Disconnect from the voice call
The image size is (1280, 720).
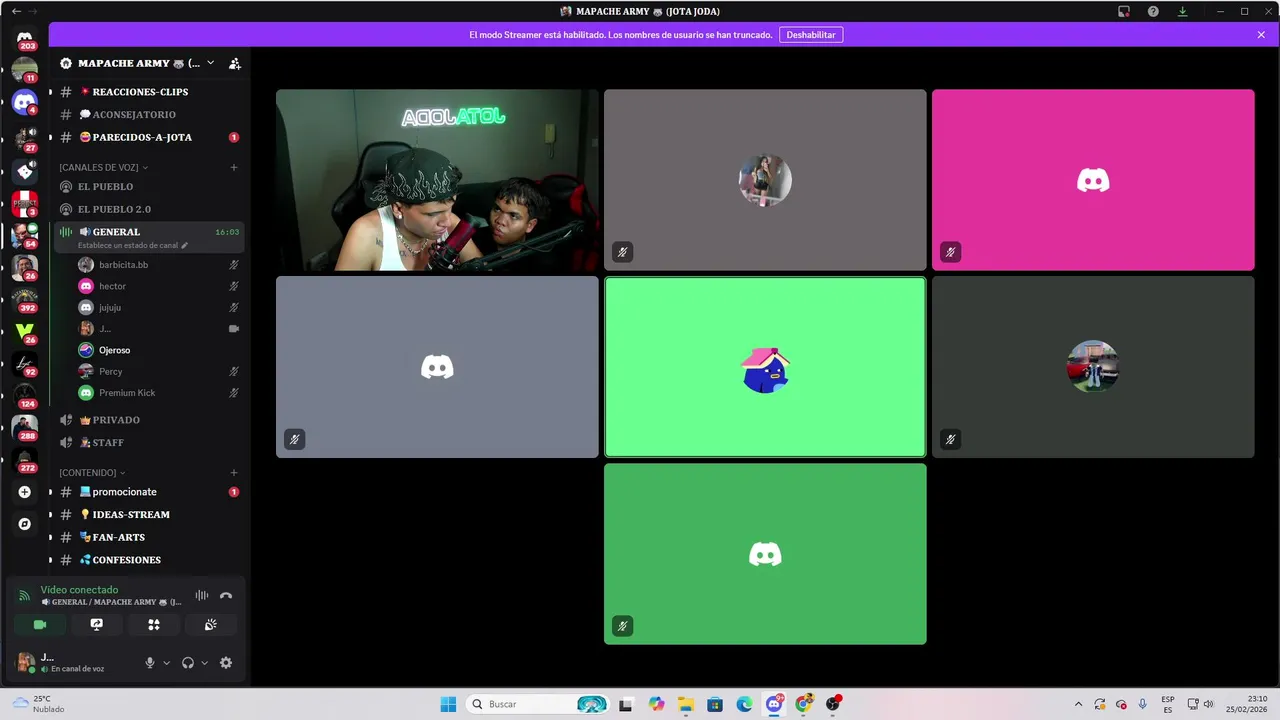226,595
